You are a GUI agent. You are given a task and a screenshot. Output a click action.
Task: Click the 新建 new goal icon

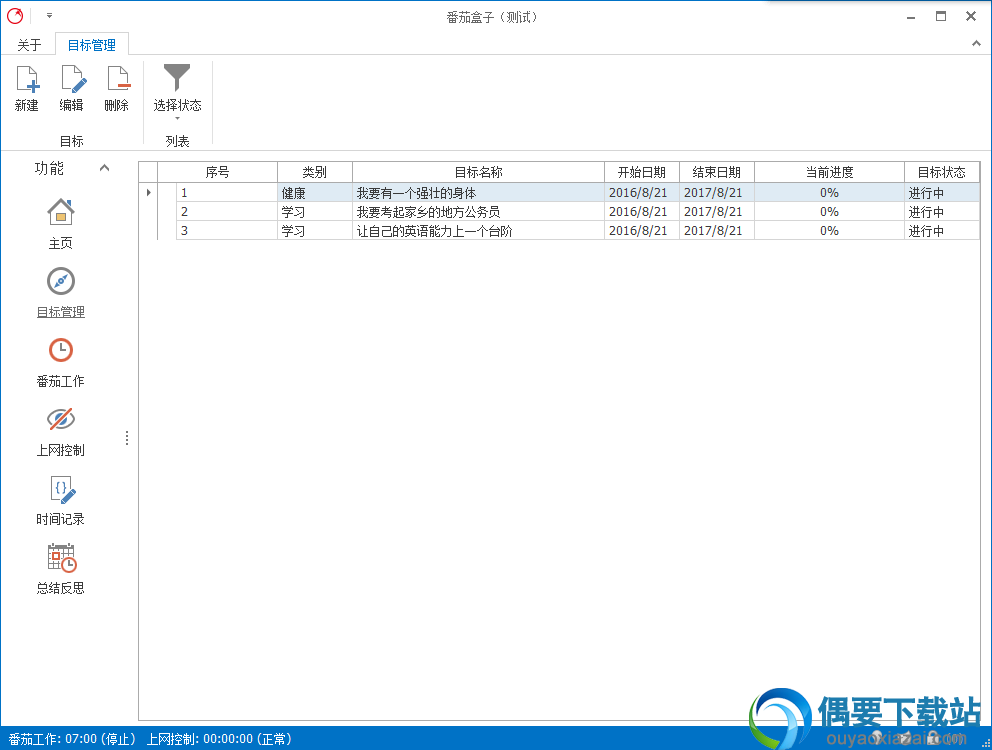pos(27,78)
